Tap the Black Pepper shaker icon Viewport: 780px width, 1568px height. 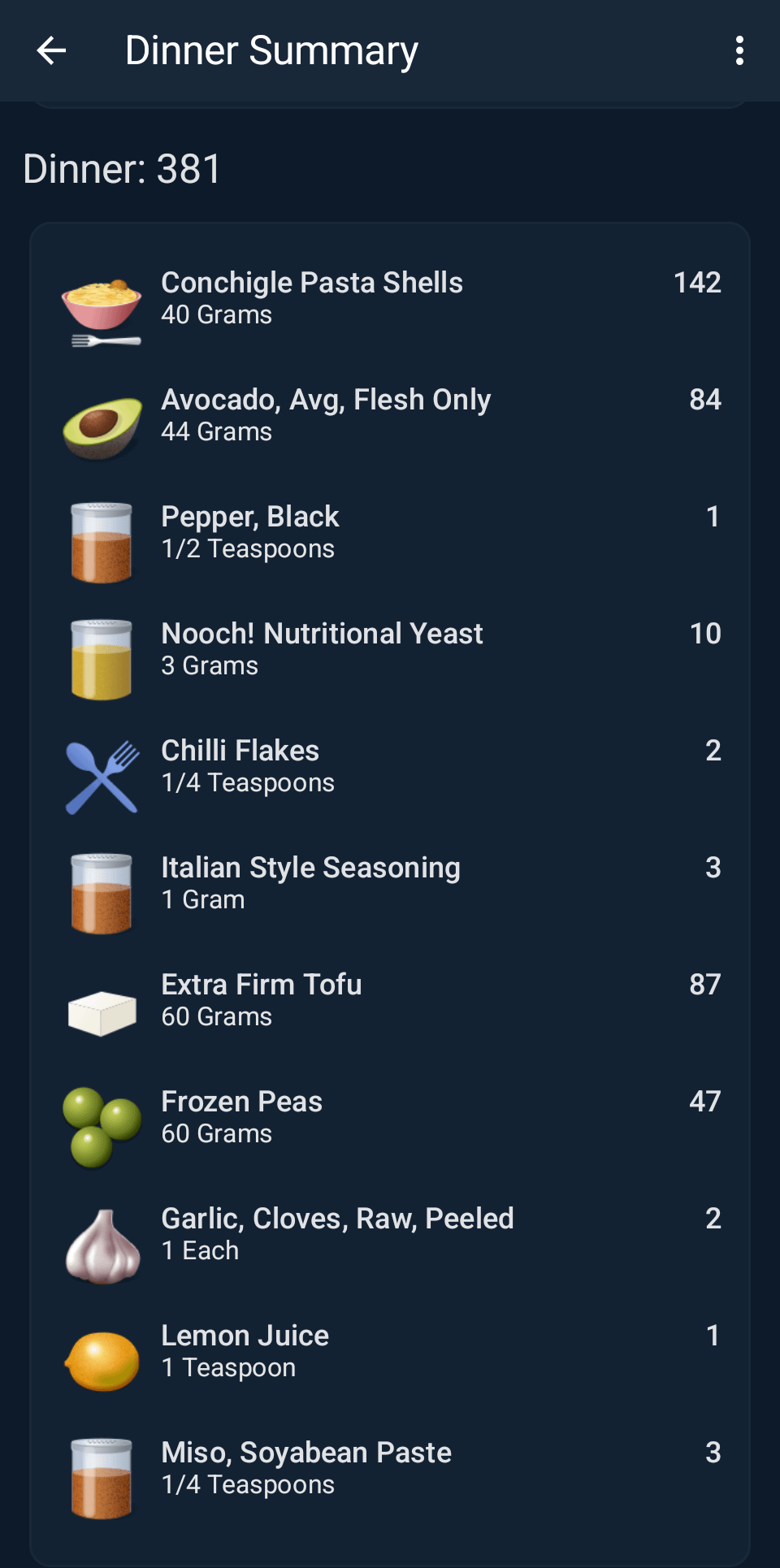click(102, 543)
